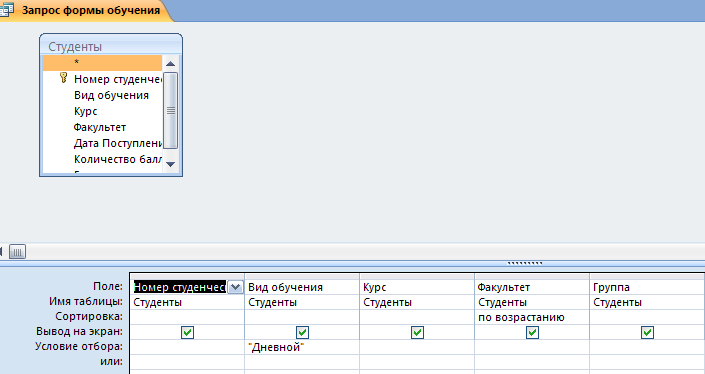This screenshot has width=705, height=374.
Task: Click the table name cell under 'Факультет'
Action: tap(532, 302)
